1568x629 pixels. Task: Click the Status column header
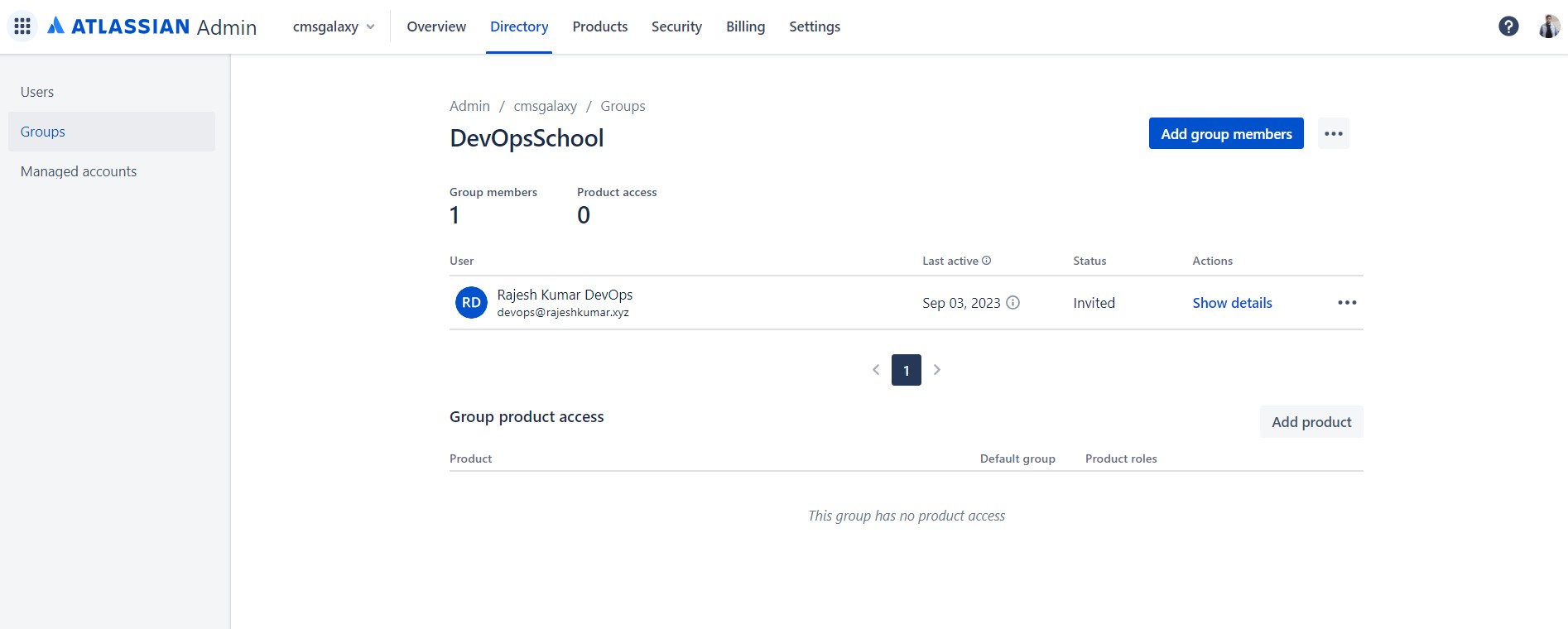tap(1089, 261)
